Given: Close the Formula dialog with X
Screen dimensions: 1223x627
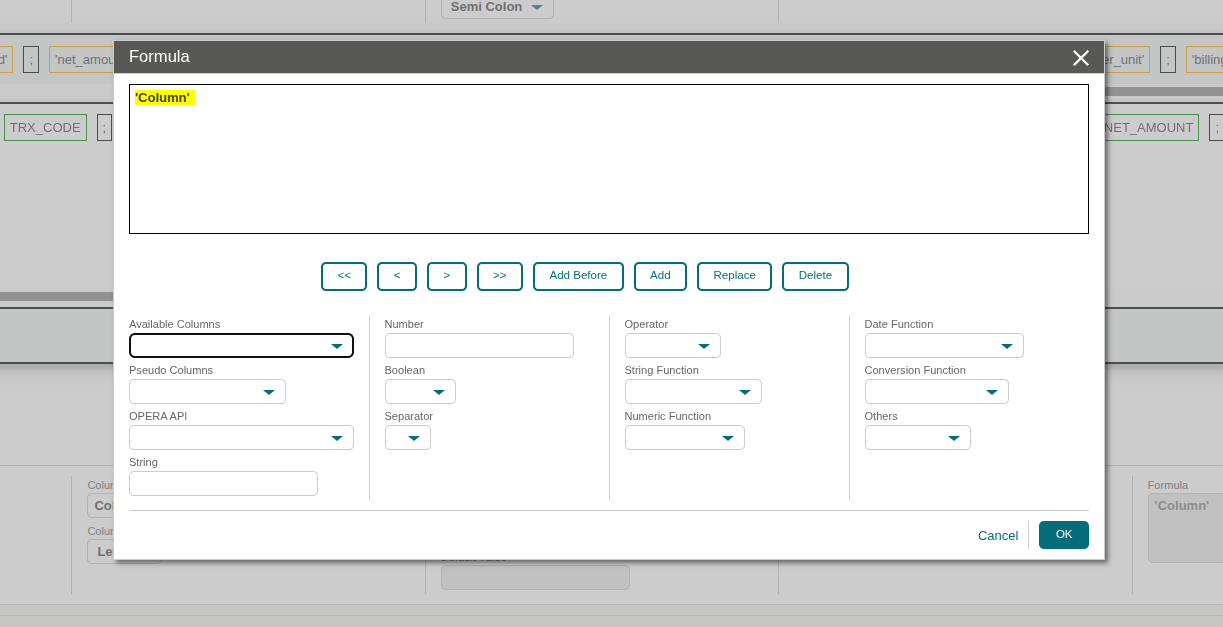Looking at the screenshot, I should (1080, 58).
